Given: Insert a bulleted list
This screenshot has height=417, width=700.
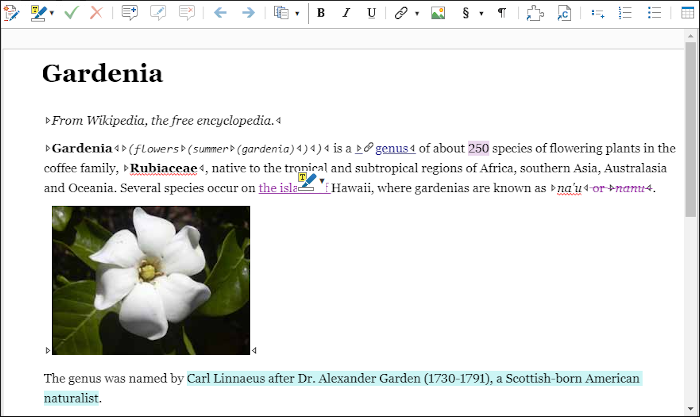Looking at the screenshot, I should pos(655,13).
